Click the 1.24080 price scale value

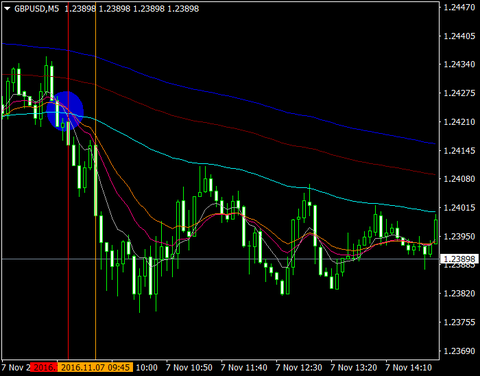tap(459, 179)
